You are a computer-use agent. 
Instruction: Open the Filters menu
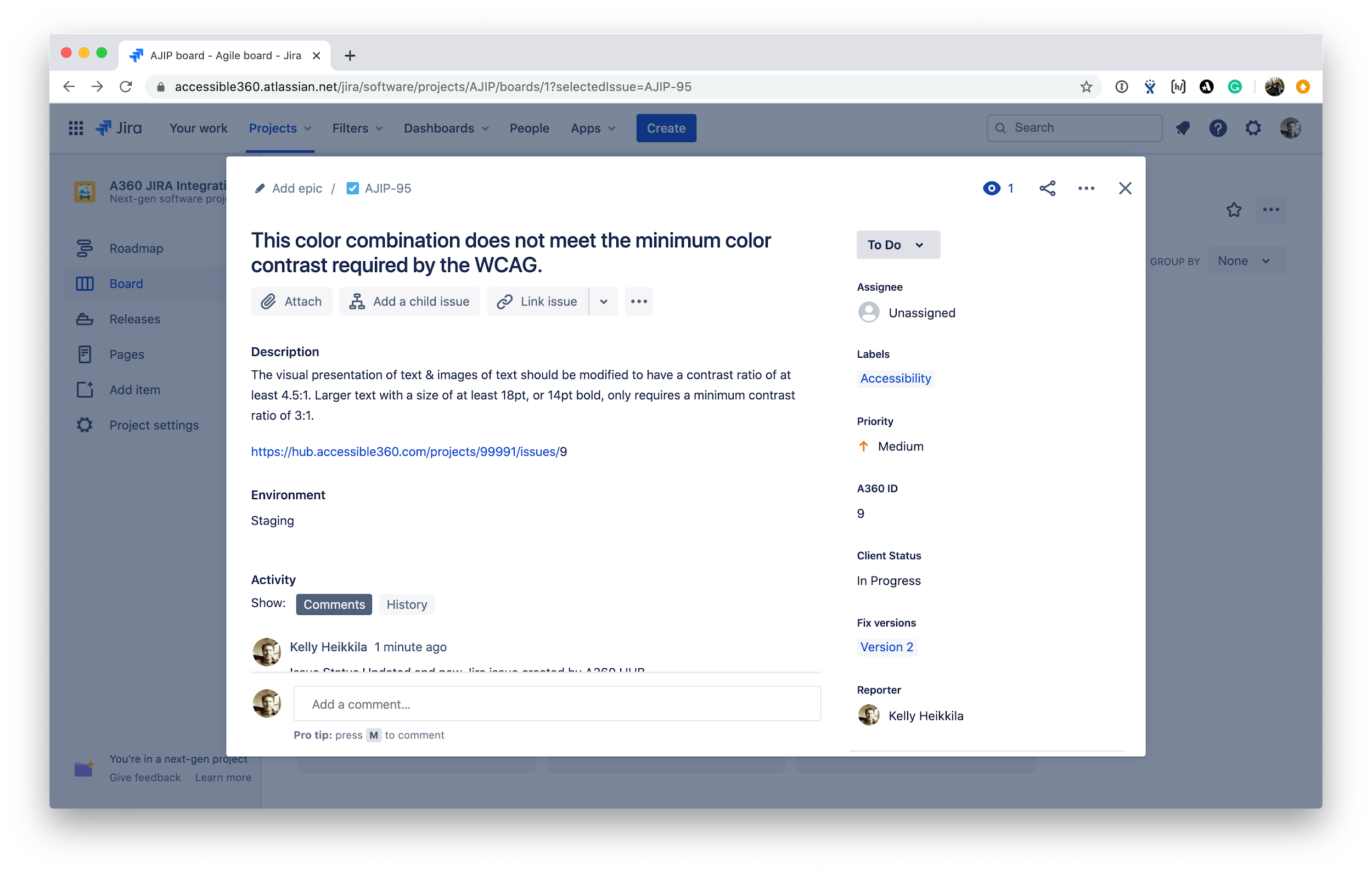pyautogui.click(x=357, y=128)
